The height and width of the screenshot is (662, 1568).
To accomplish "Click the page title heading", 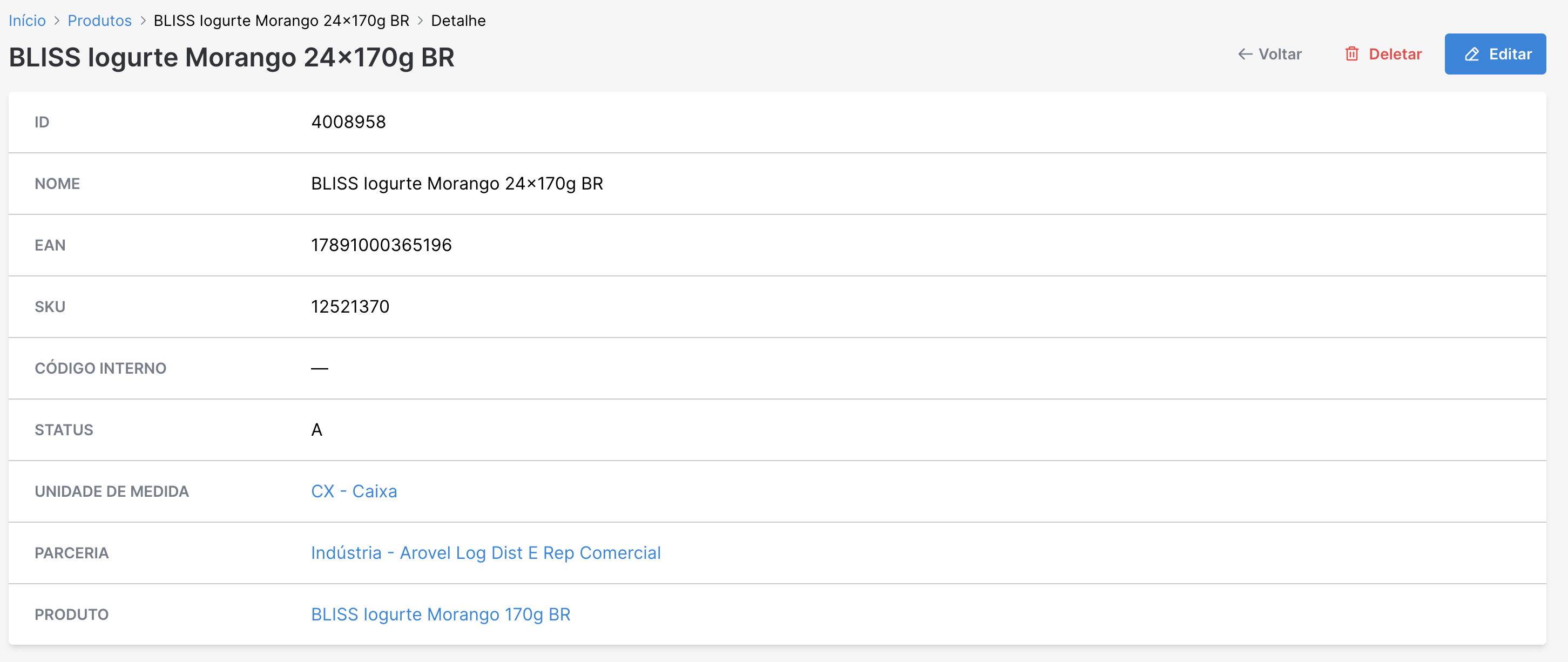I will (x=231, y=58).
